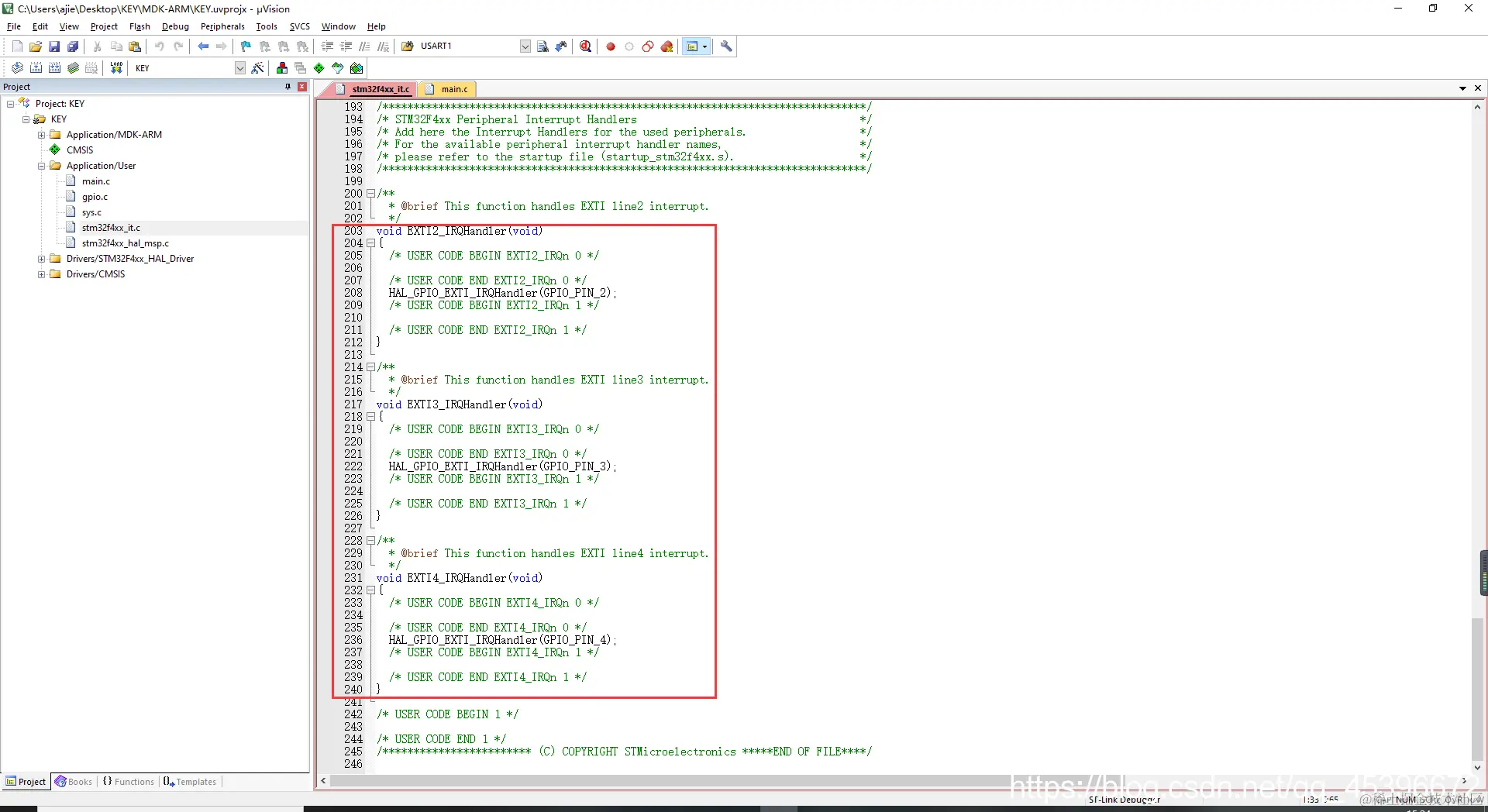Collapse the EXTI2_IRQHandler function body at line 204
Viewport: 1488px width, 812px height.
[x=370, y=243]
